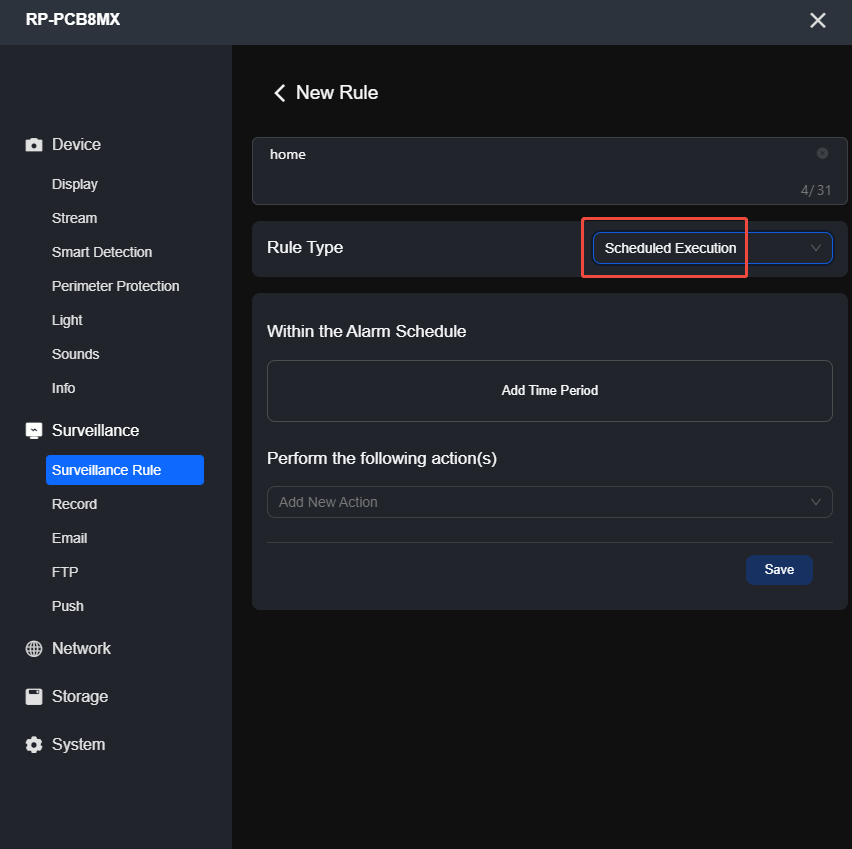852x849 pixels.
Task: Click the back arrow beside New Rule
Action: click(280, 92)
